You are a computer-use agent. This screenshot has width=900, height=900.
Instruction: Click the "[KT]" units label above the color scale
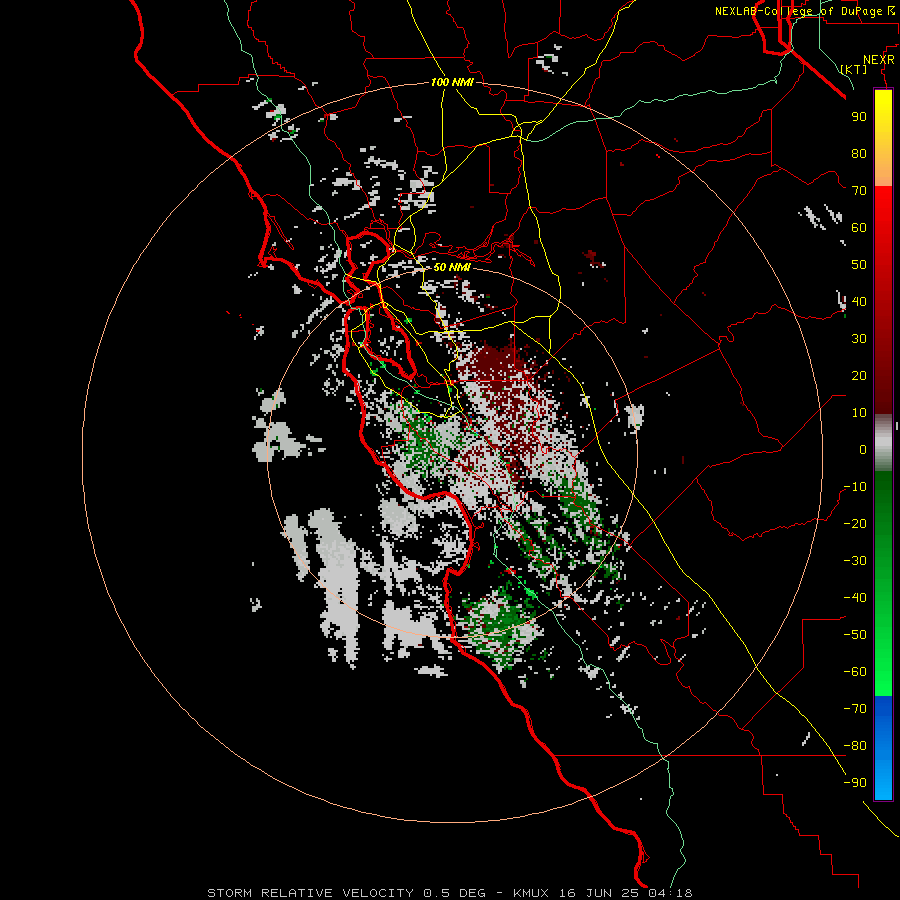[854, 69]
